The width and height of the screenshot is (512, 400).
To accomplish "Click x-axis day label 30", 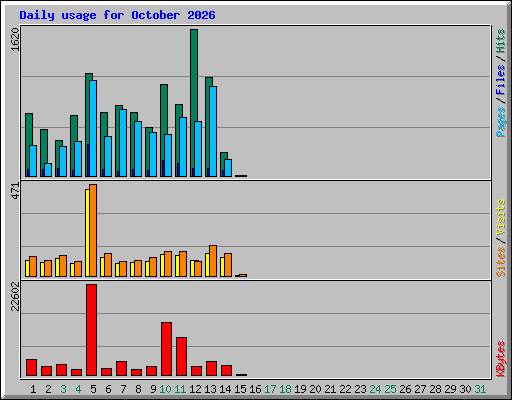I will click(465, 389).
